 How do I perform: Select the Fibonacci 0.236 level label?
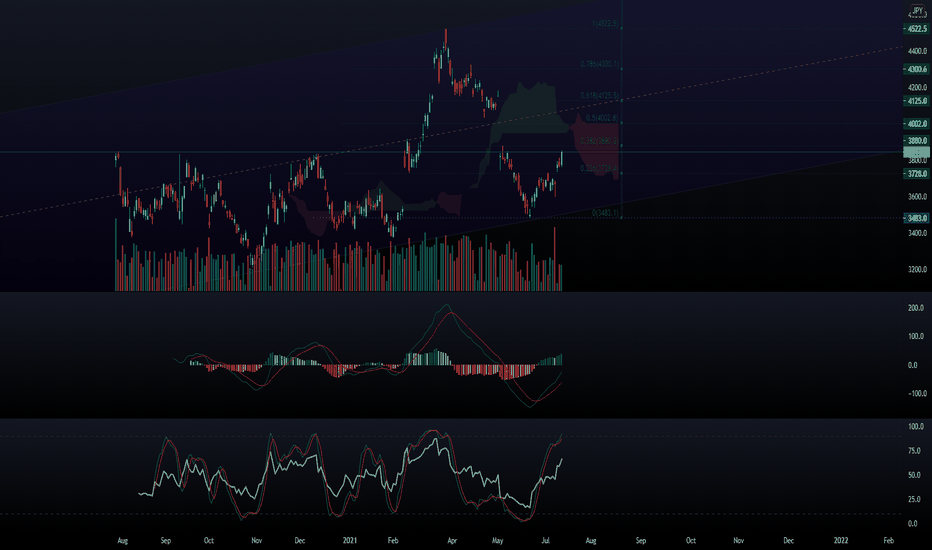pos(600,169)
